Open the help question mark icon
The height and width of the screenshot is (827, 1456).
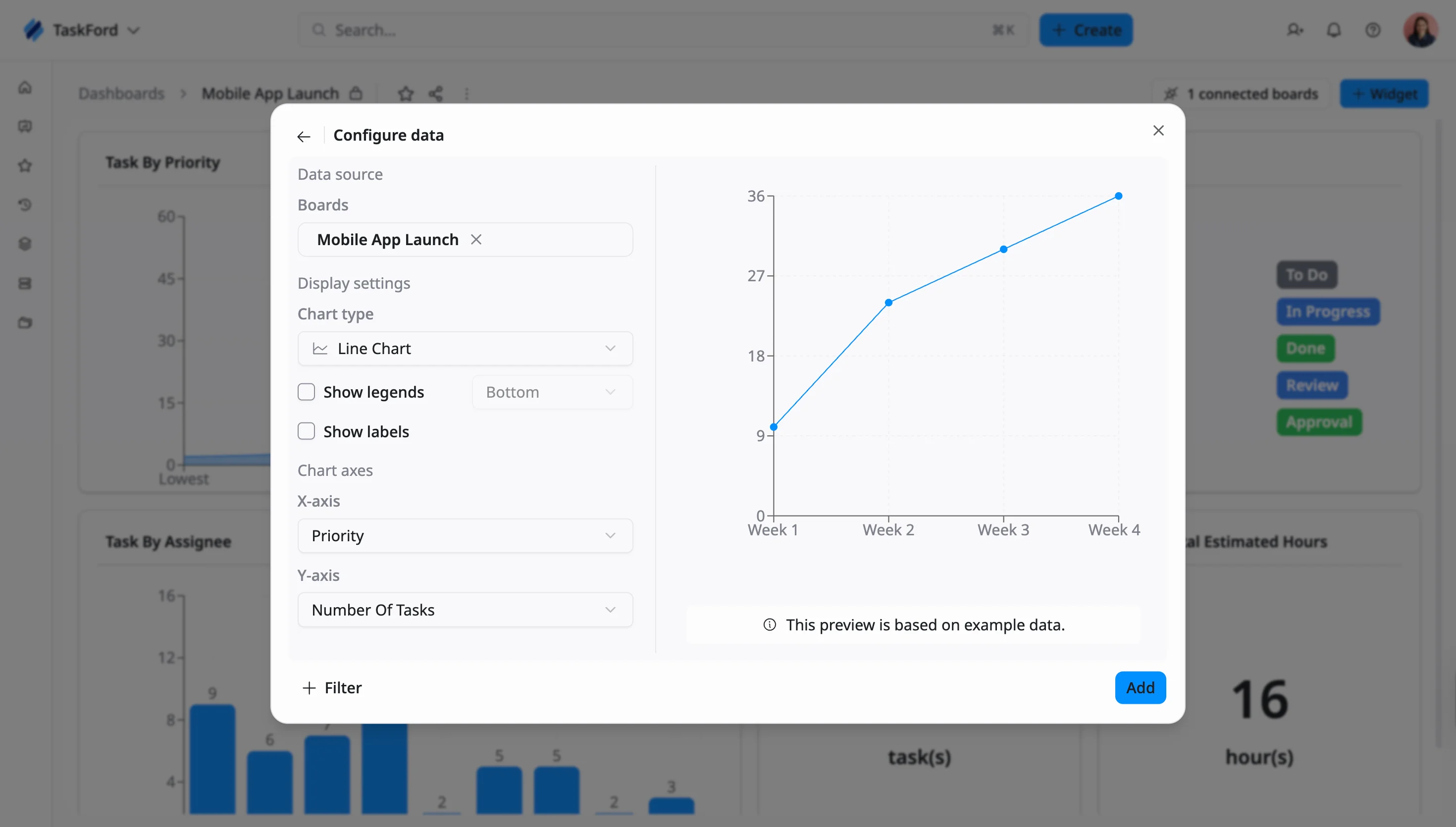click(1372, 30)
